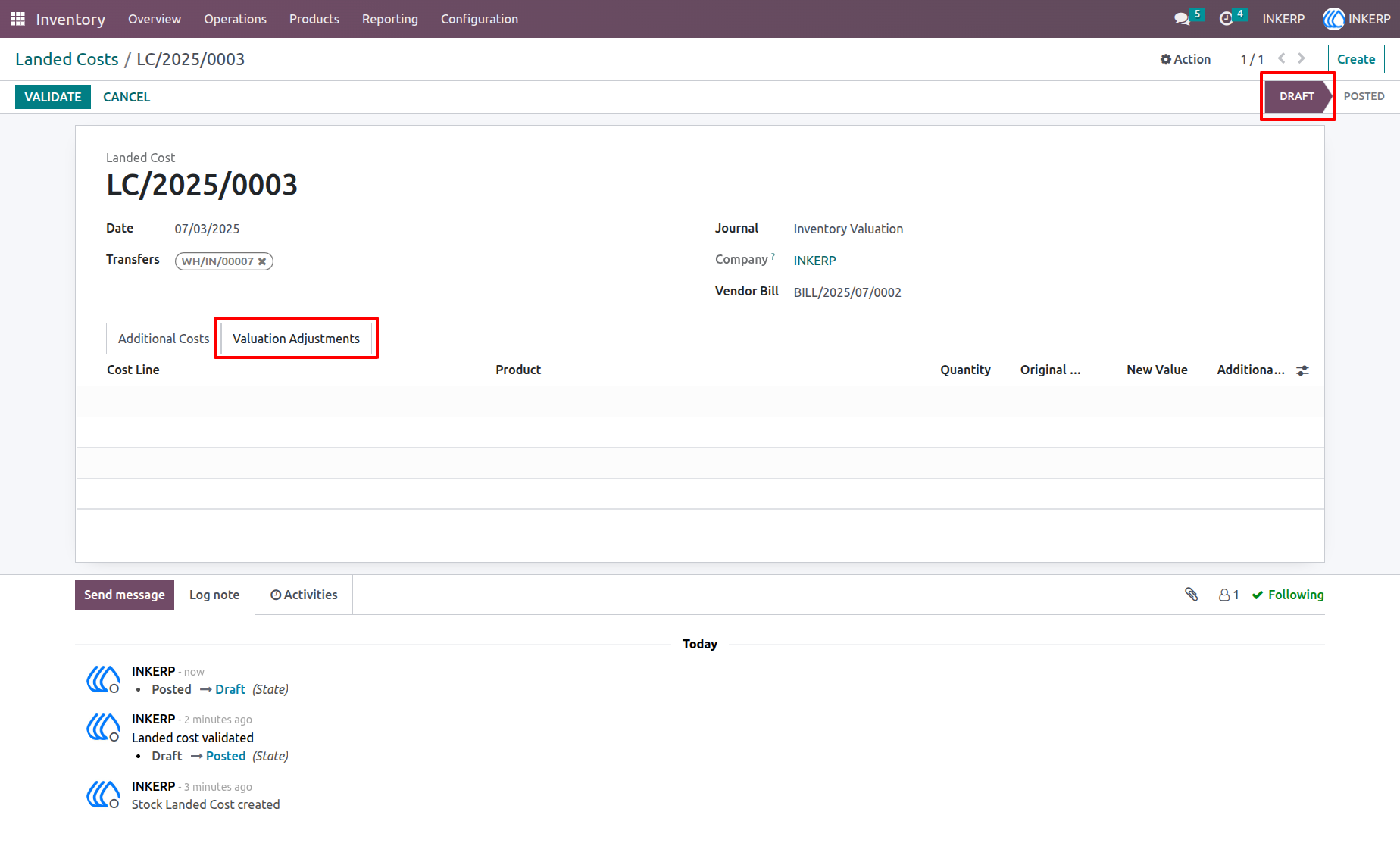Open the Activities scheduler

point(304,595)
